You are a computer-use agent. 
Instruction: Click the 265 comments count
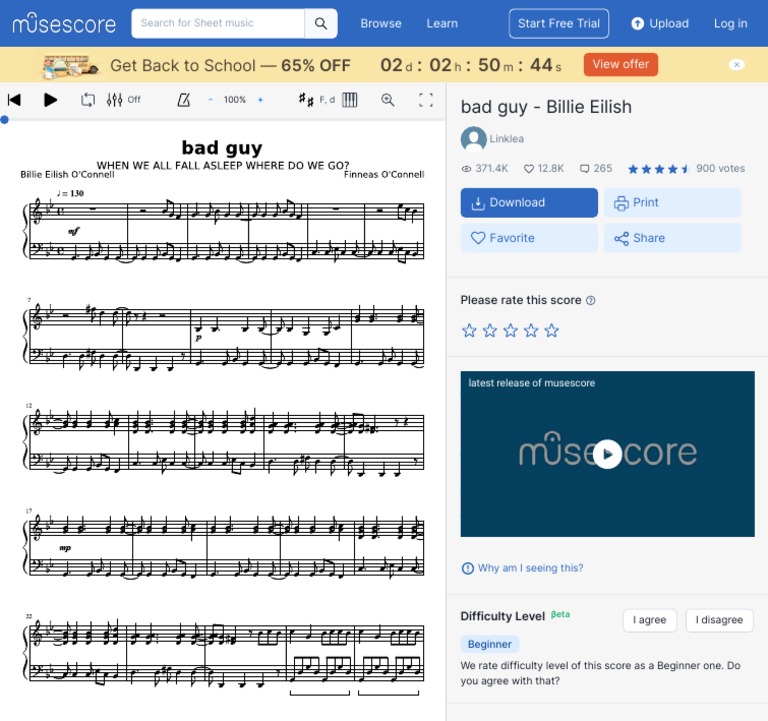pos(596,168)
